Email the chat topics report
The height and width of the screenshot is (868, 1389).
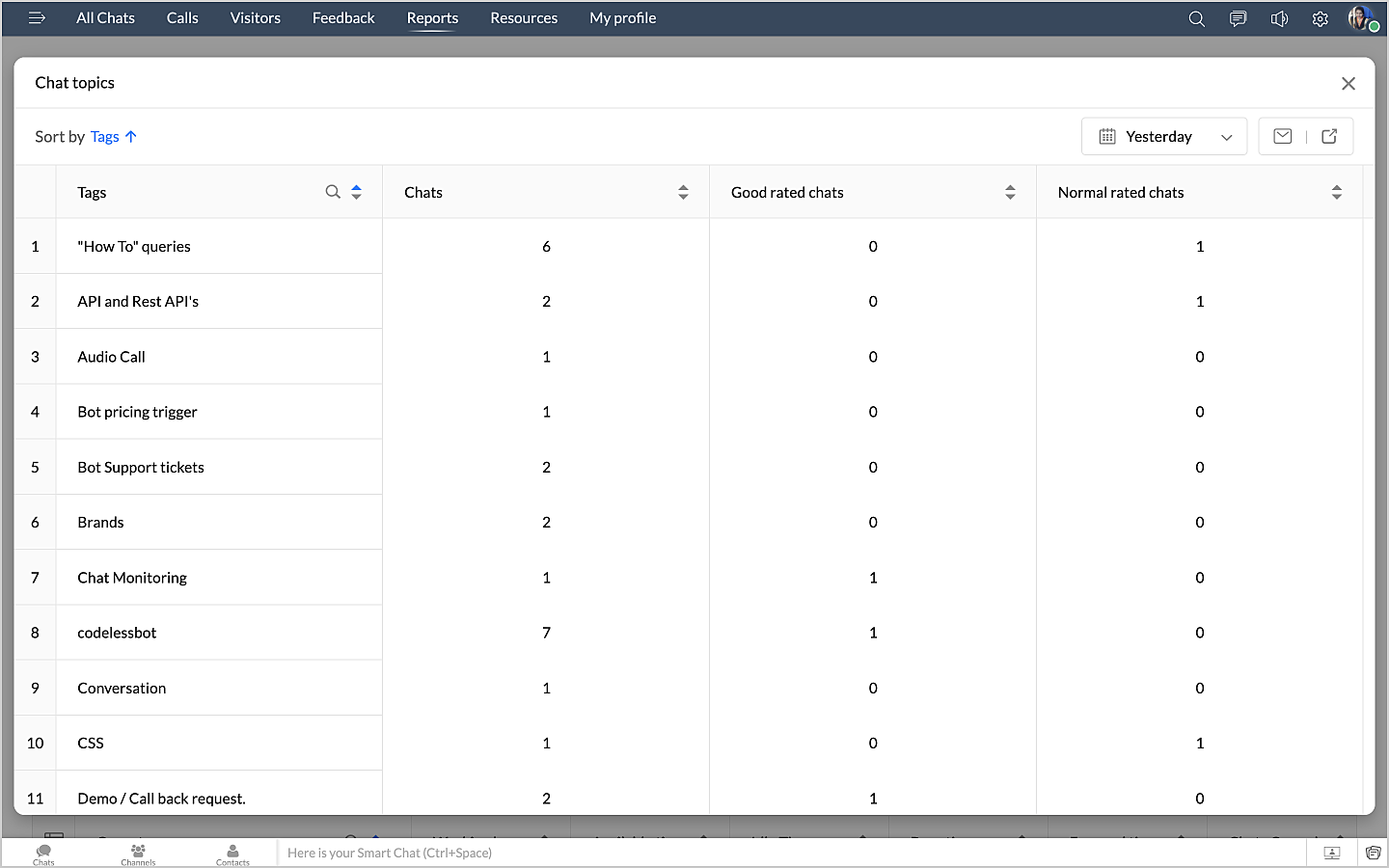[x=1283, y=136]
